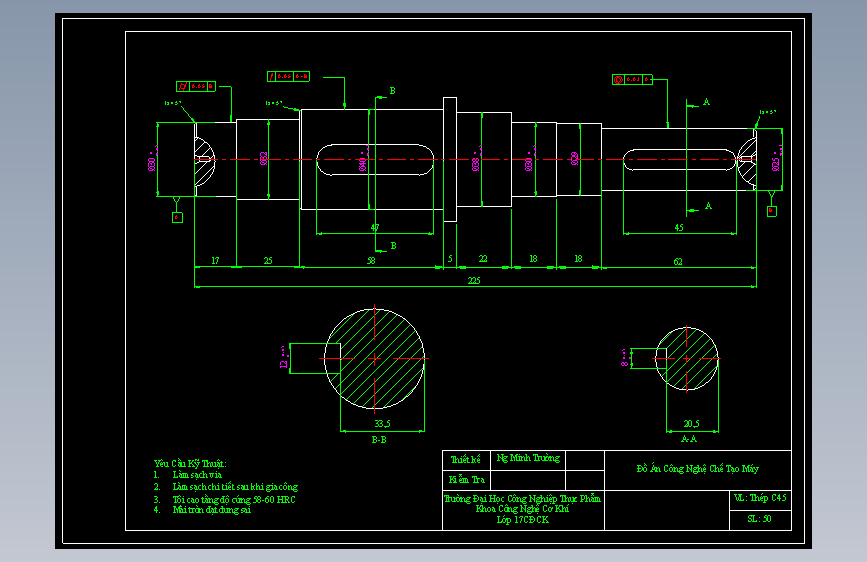Click the heading 'Yêu Cầu Kỹ Thuật:'
The width and height of the screenshot is (867, 562).
click(190, 464)
